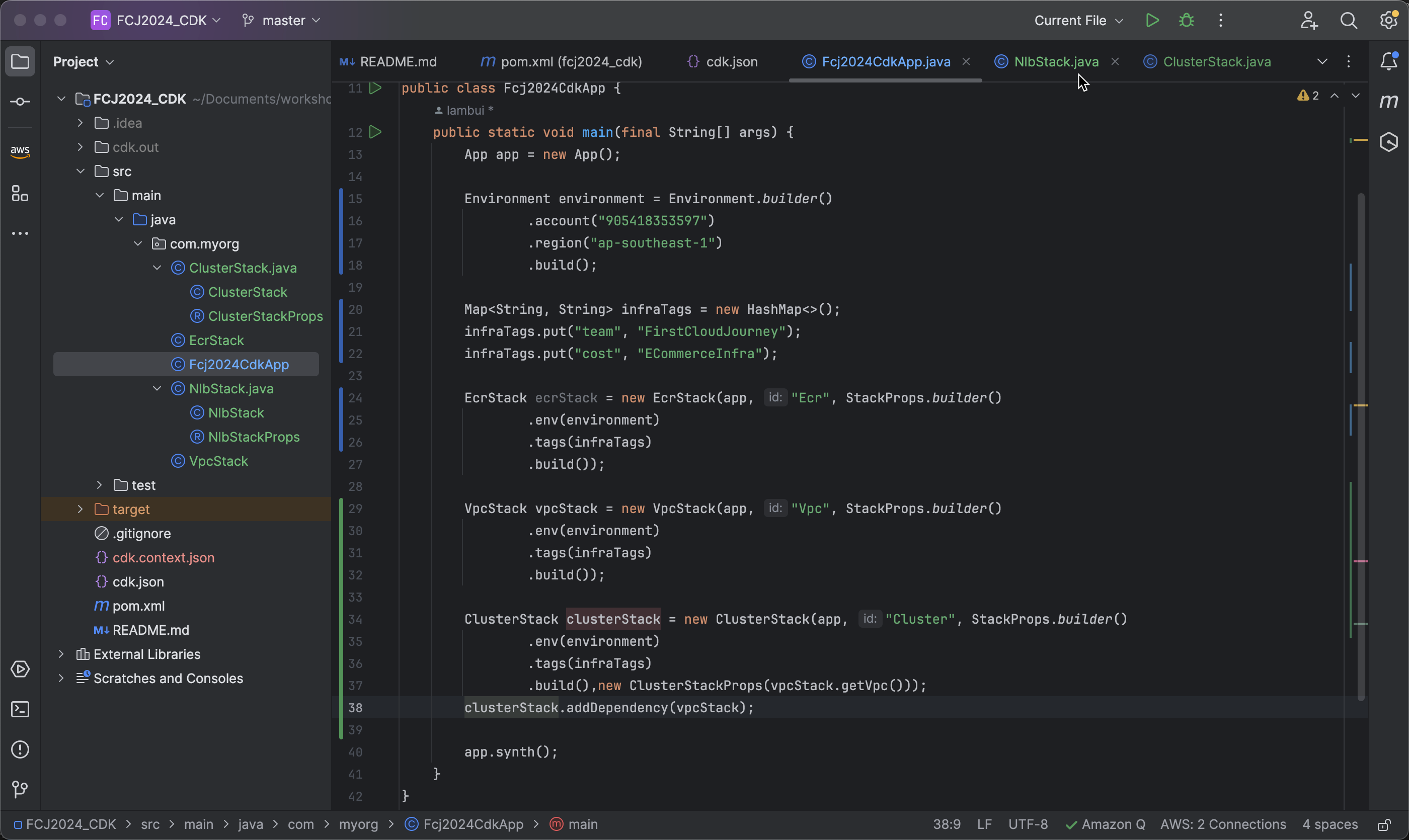Switch to README.md tab
Image resolution: width=1409 pixels, height=840 pixels.
(x=388, y=61)
